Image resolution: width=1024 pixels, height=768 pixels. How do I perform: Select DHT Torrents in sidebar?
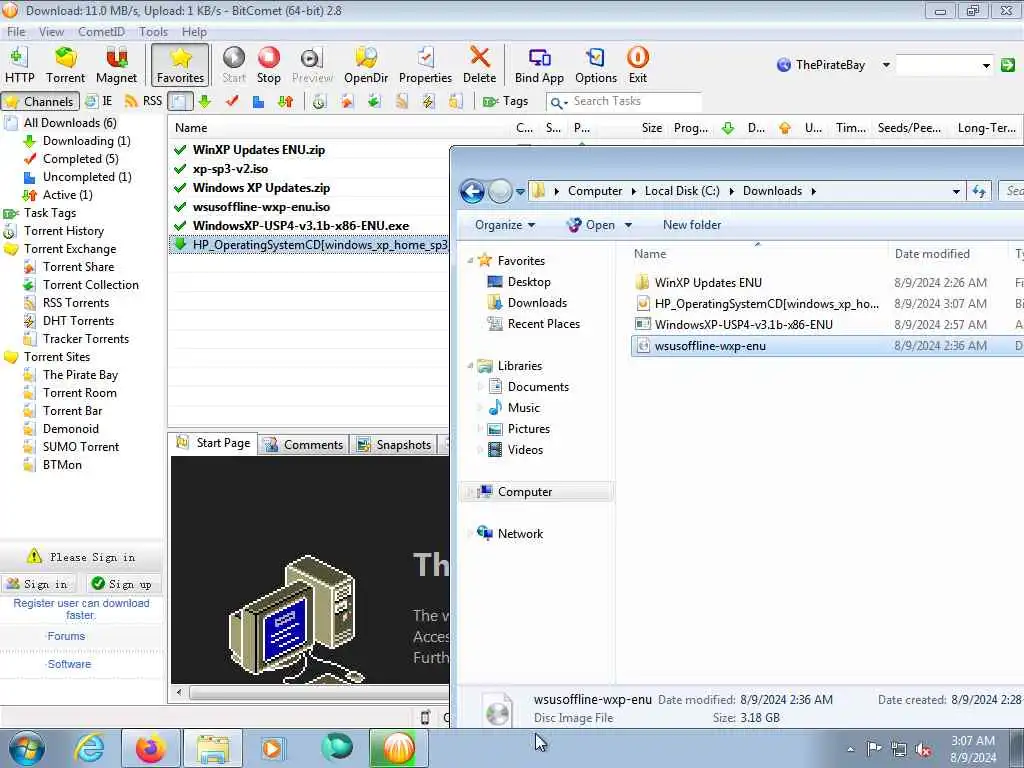tap(78, 321)
